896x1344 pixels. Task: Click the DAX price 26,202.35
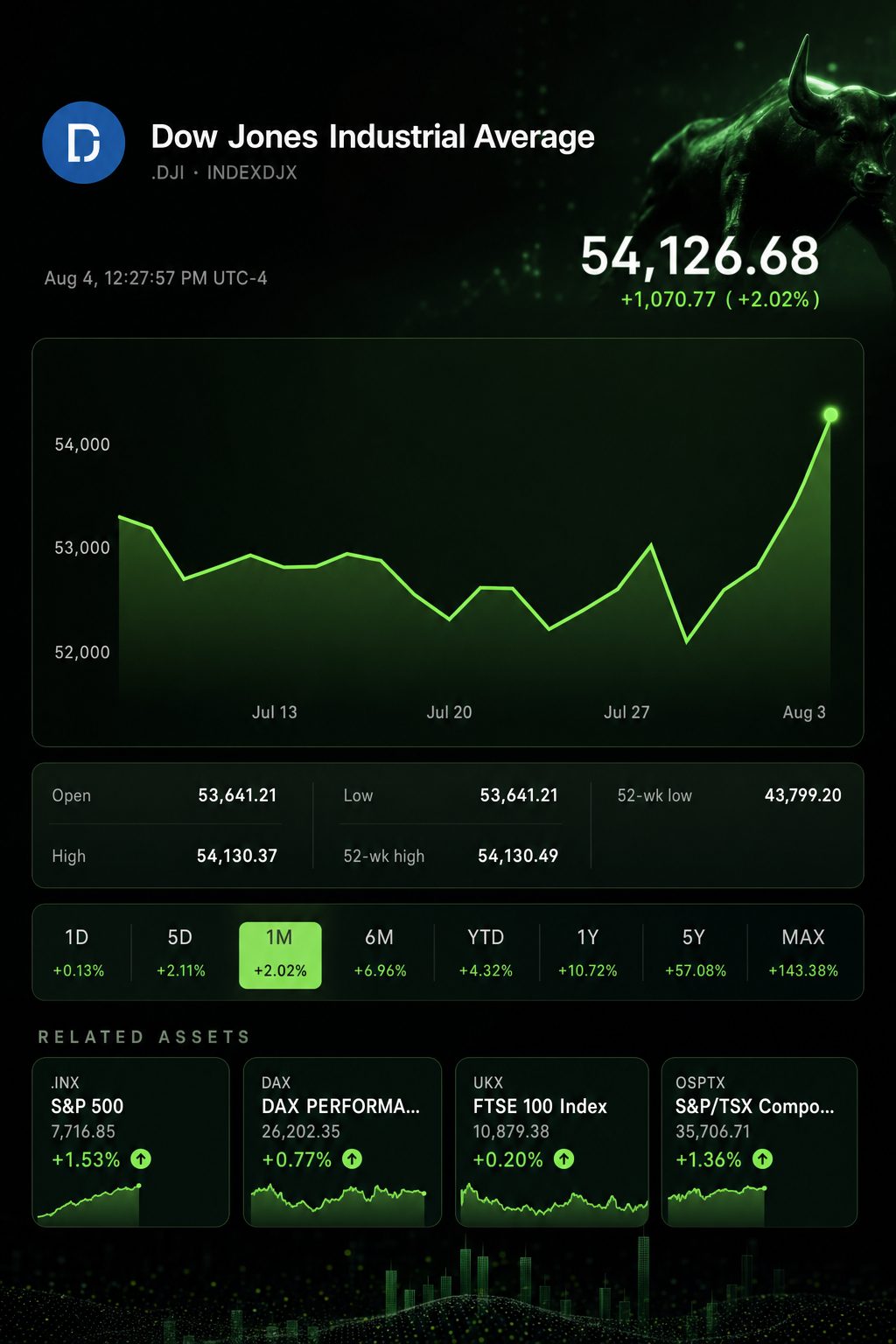coord(301,1131)
